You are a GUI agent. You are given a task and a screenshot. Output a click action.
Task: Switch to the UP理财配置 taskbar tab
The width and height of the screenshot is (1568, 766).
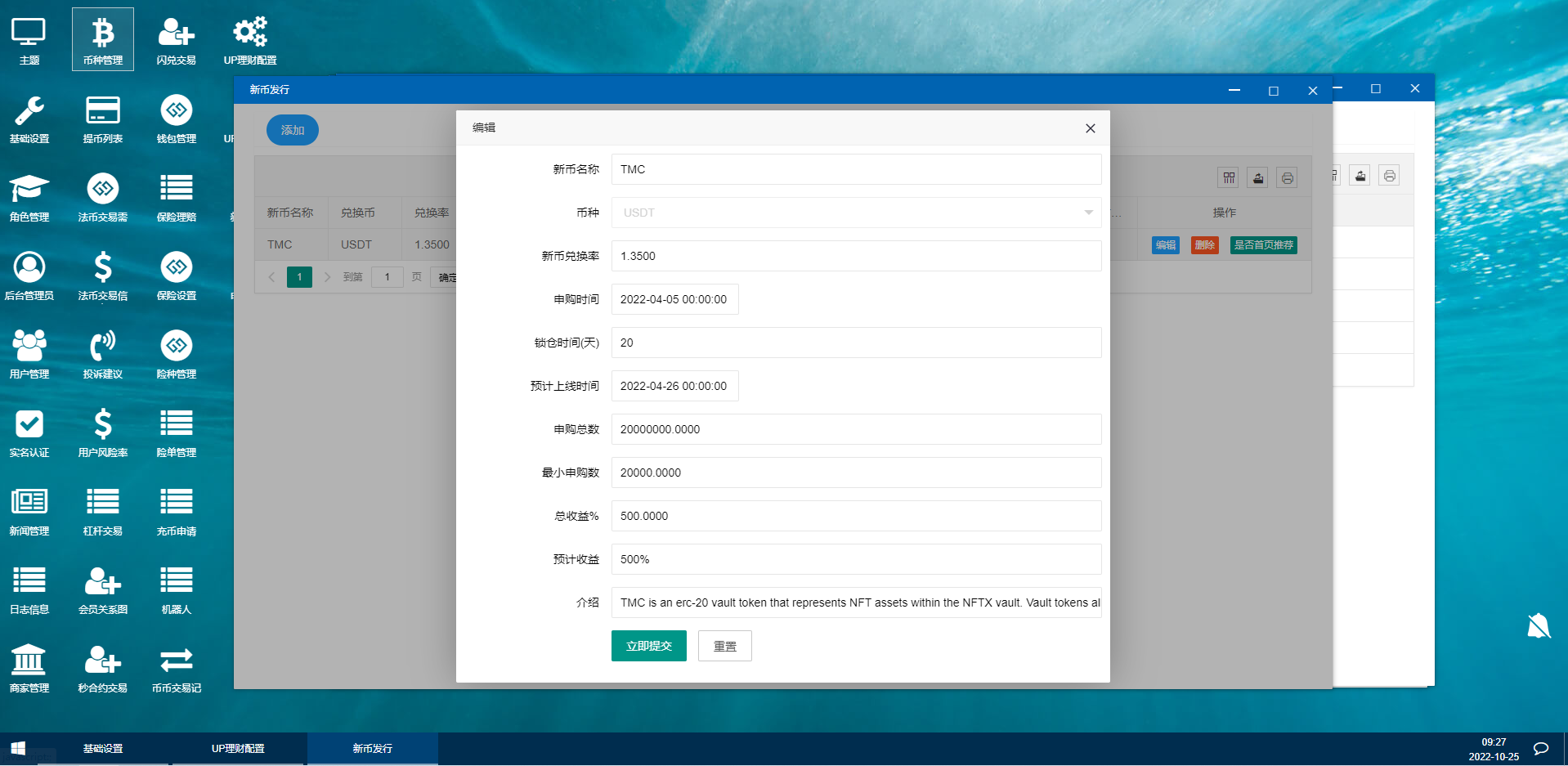click(238, 748)
